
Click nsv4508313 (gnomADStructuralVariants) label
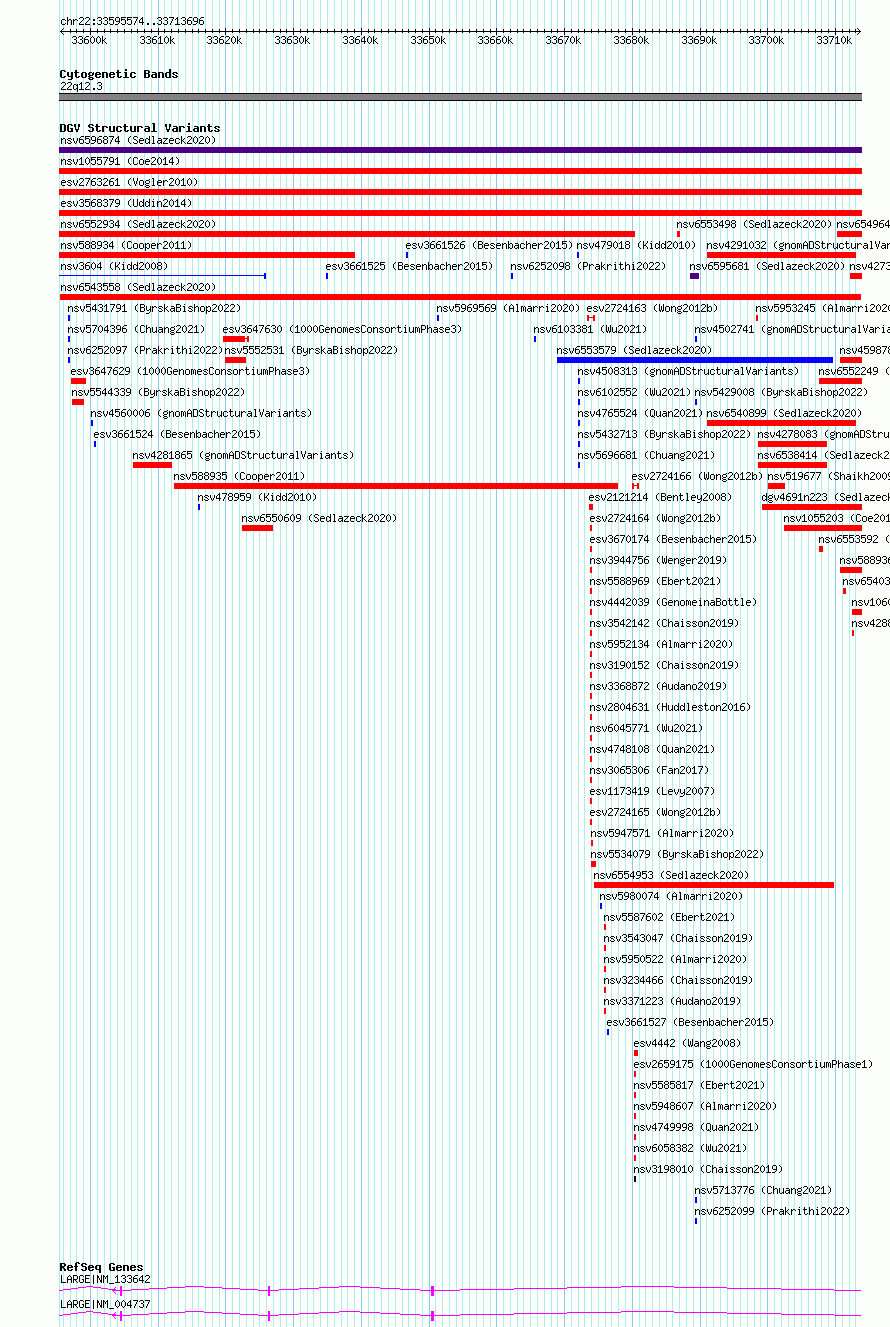click(x=688, y=371)
